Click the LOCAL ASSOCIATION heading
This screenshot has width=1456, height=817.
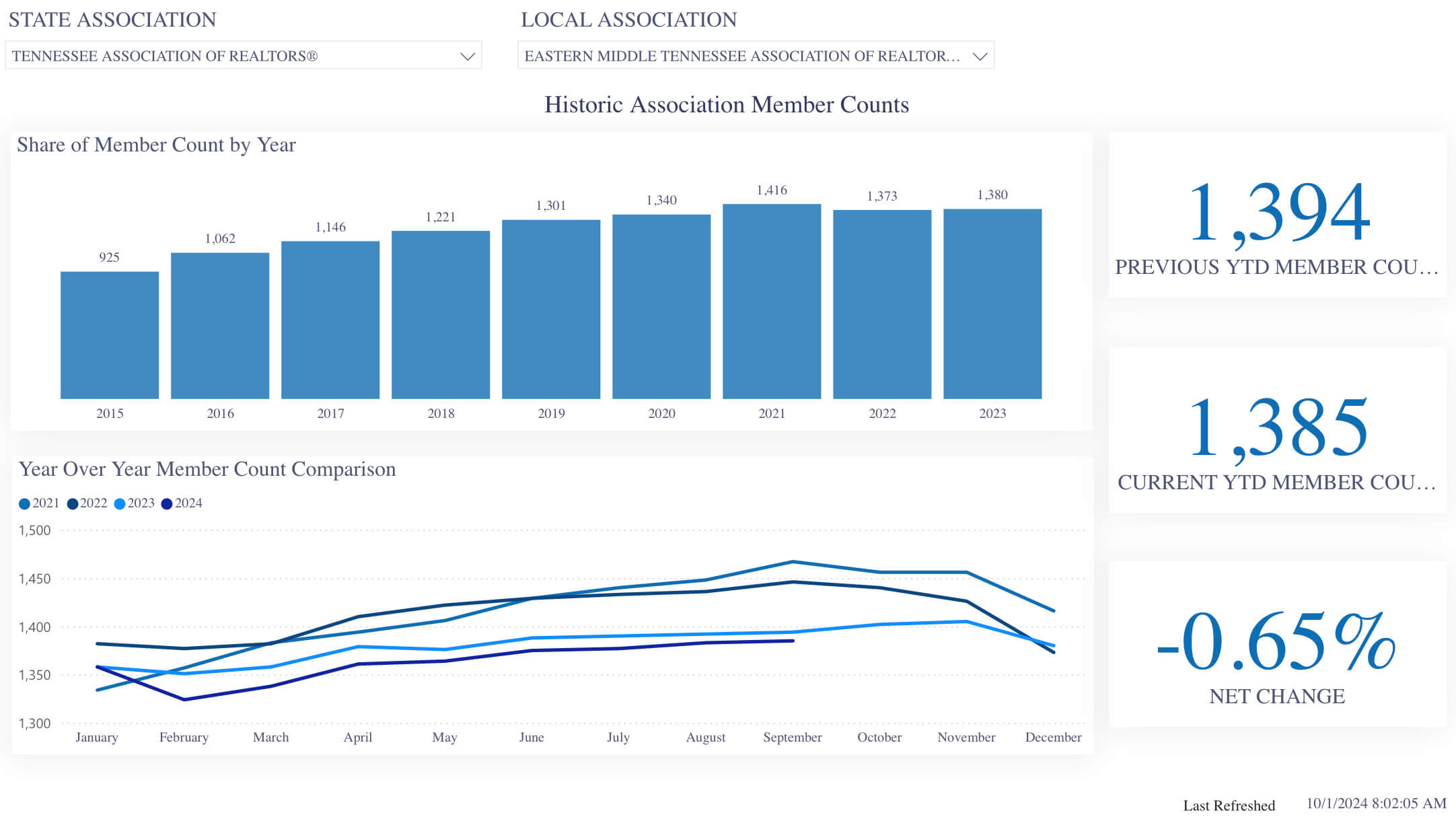(629, 20)
